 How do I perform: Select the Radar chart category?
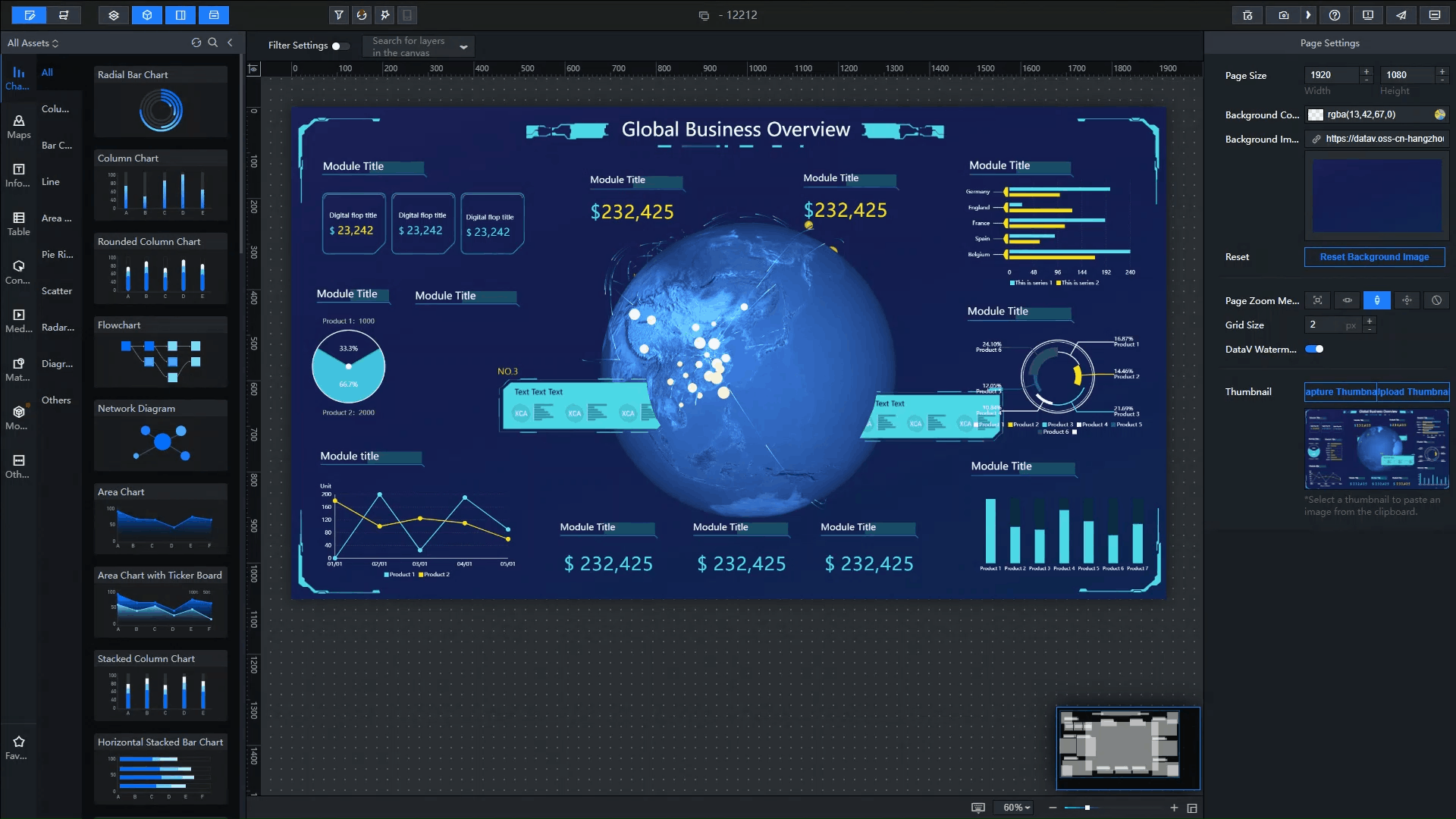tap(58, 328)
